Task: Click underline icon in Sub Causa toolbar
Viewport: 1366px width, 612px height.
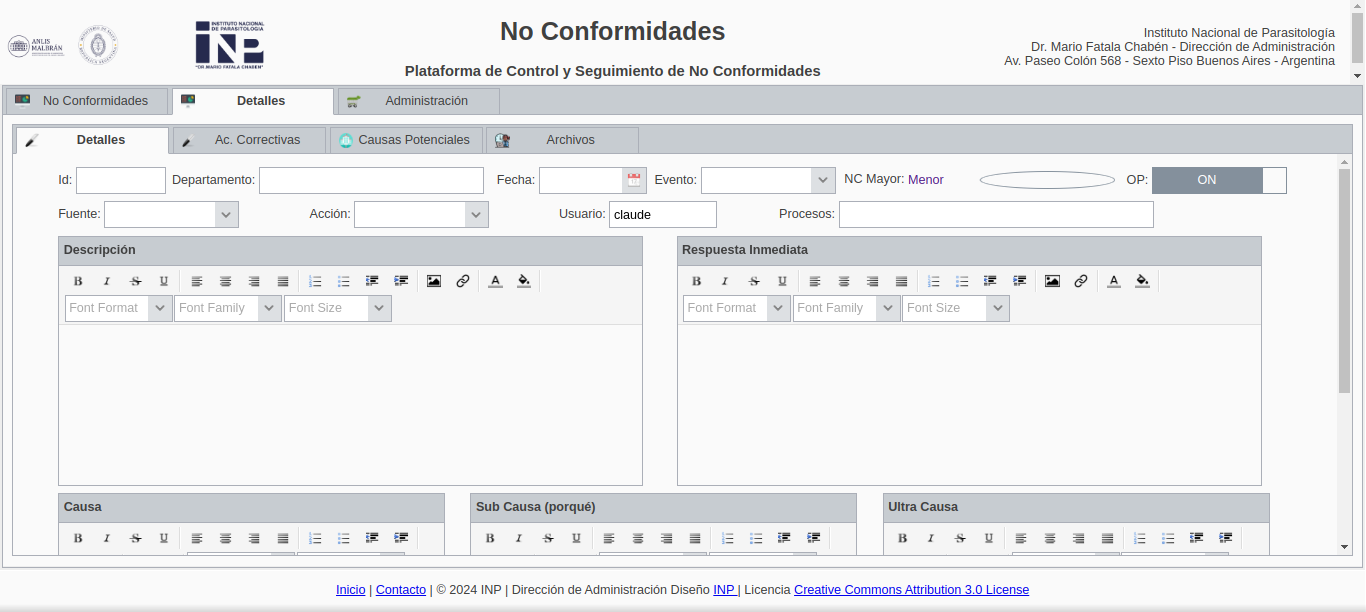Action: (576, 538)
